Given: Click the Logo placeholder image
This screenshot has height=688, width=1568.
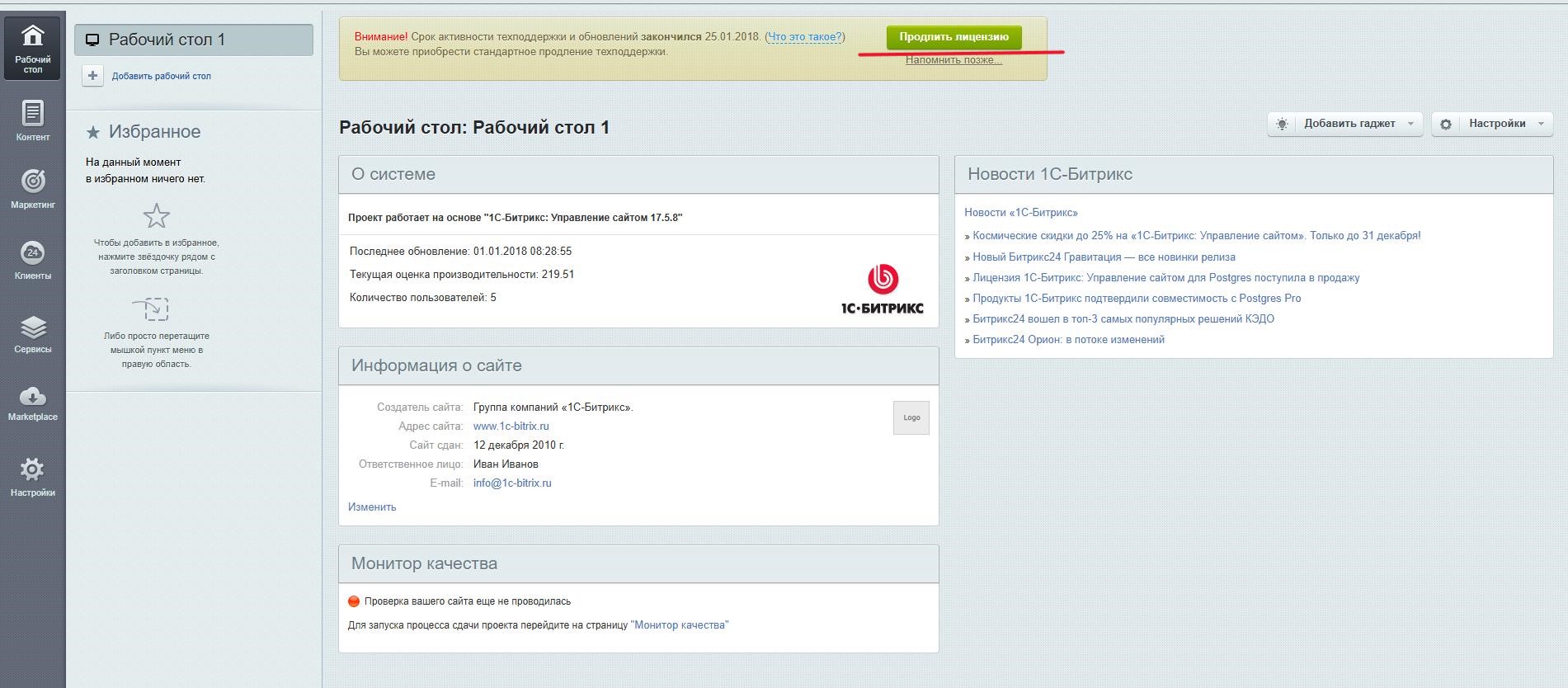Looking at the screenshot, I should 911,417.
